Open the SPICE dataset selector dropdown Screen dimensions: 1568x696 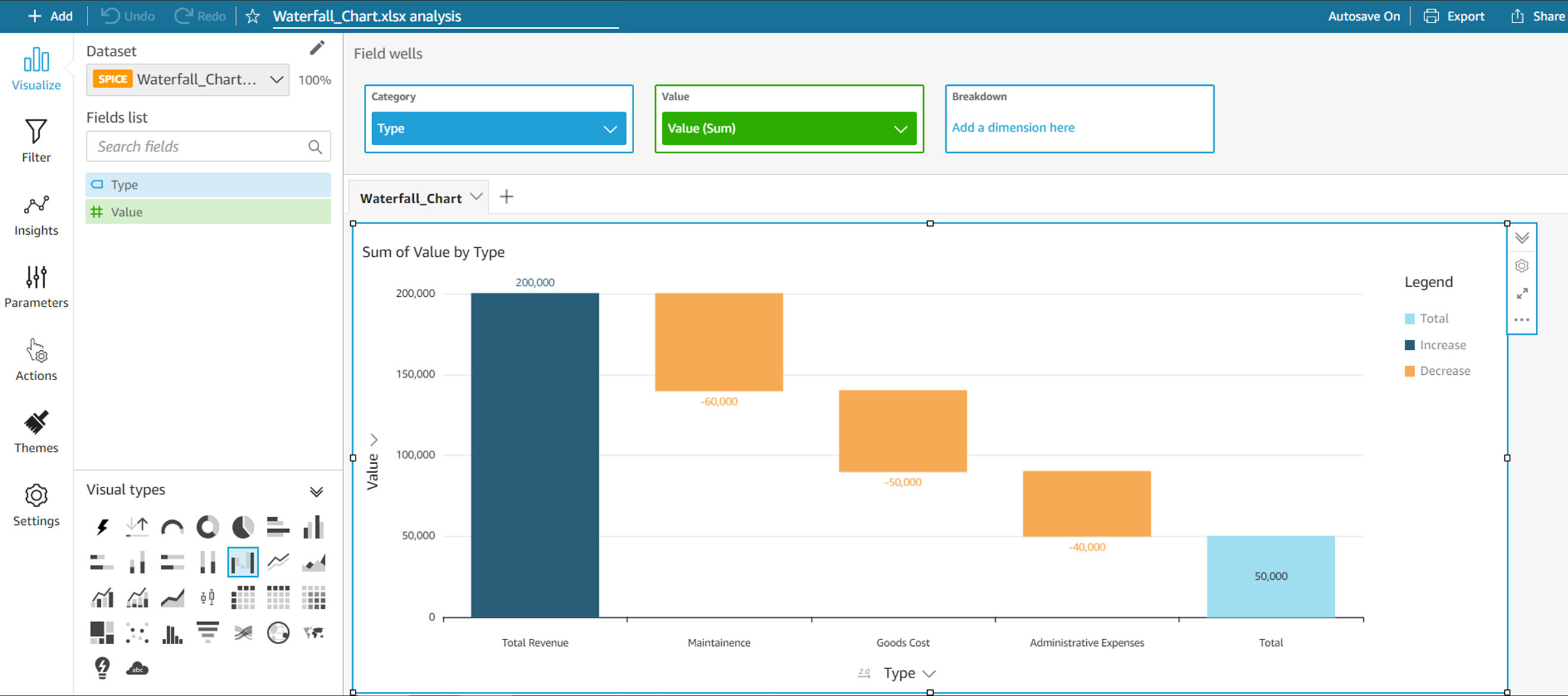(276, 80)
